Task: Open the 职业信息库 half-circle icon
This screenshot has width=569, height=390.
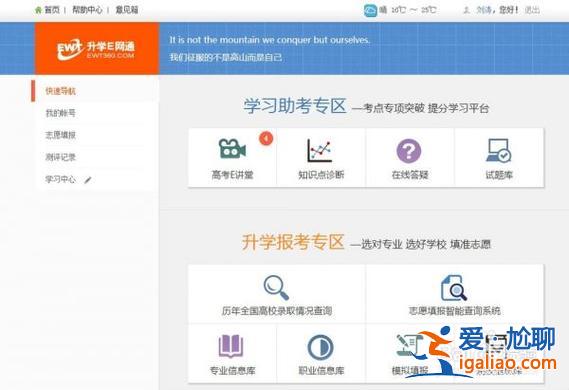Action: click(x=320, y=347)
